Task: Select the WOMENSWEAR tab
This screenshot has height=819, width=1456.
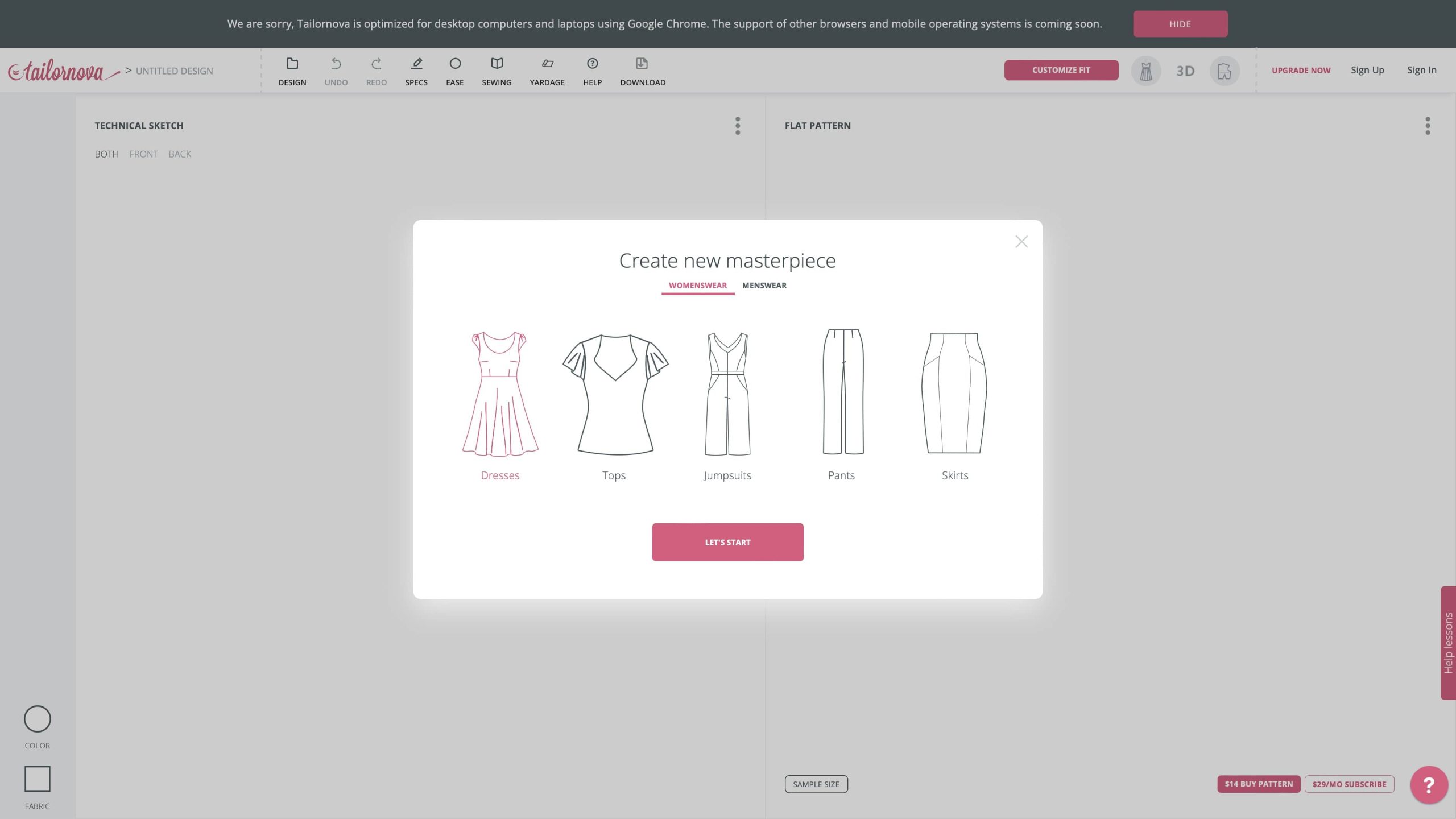Action: 697,286
